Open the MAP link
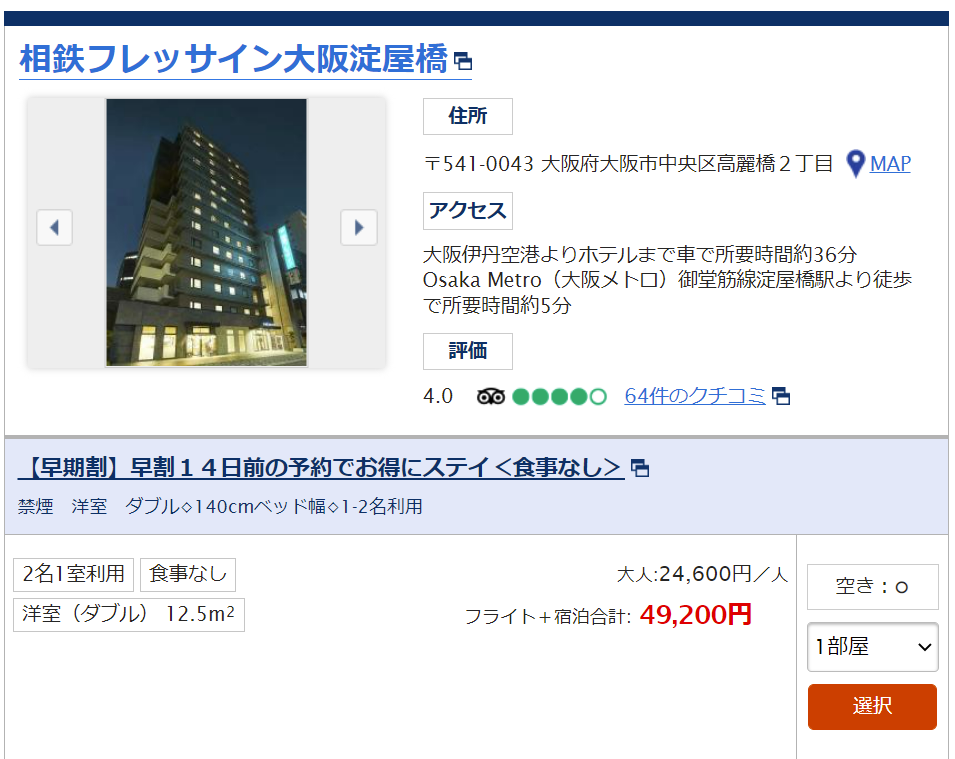The height and width of the screenshot is (759, 955). [890, 163]
